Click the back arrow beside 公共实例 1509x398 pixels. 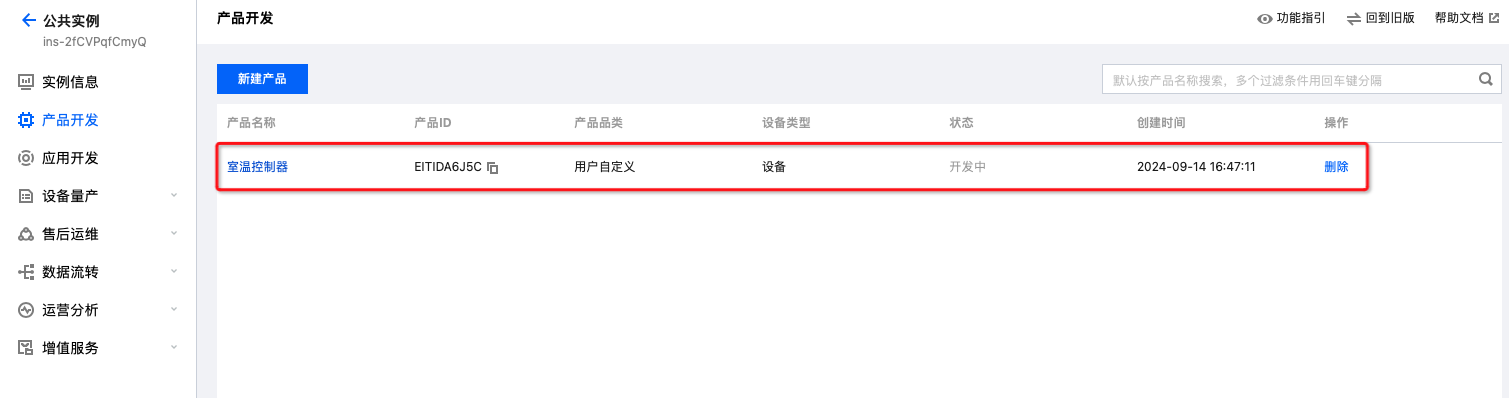click(28, 20)
